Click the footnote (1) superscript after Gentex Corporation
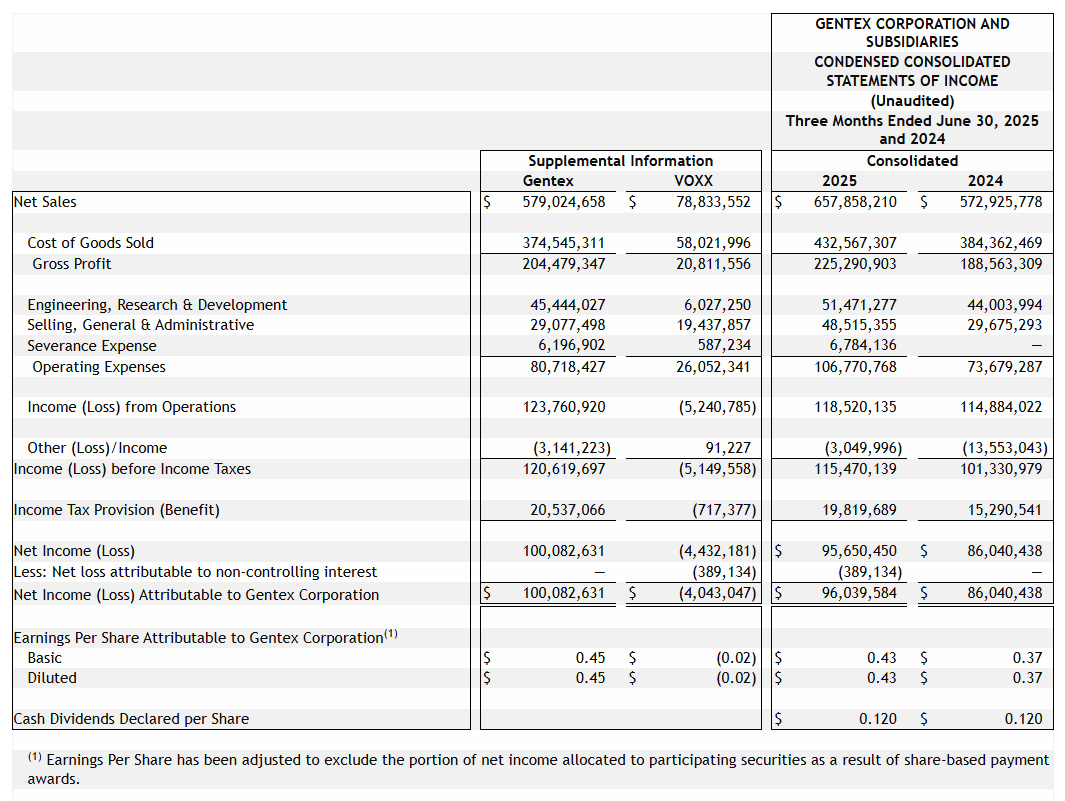This screenshot has width=1065, height=801. click(391, 634)
